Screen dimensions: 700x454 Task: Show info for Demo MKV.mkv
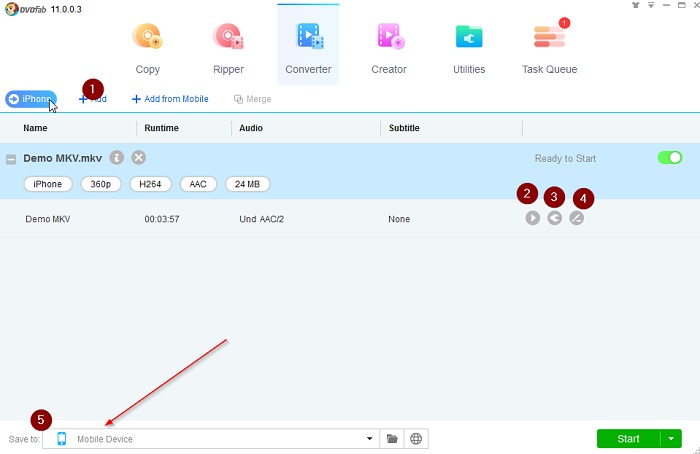pos(117,158)
